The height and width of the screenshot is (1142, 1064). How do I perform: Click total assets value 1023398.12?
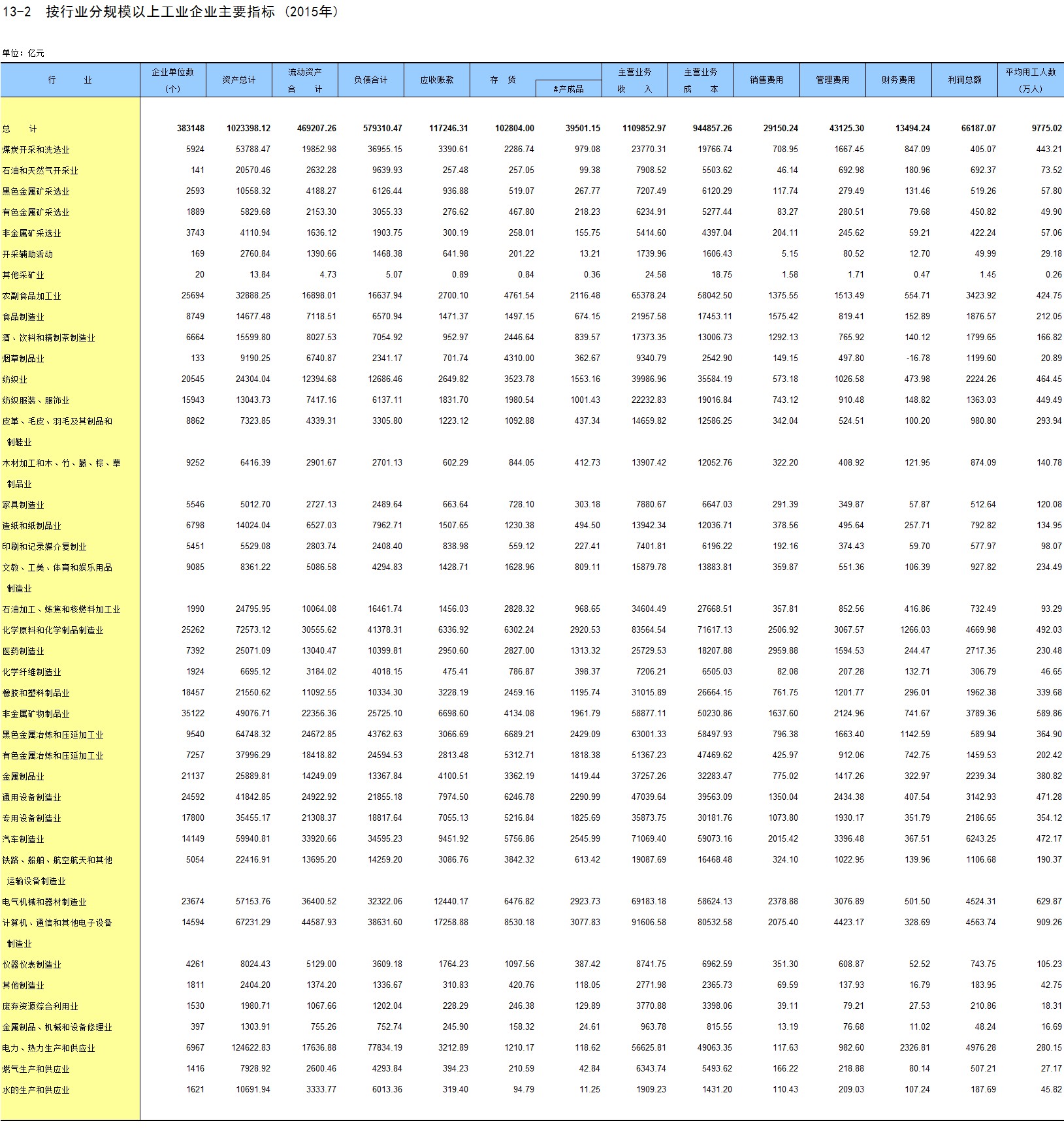click(249, 129)
